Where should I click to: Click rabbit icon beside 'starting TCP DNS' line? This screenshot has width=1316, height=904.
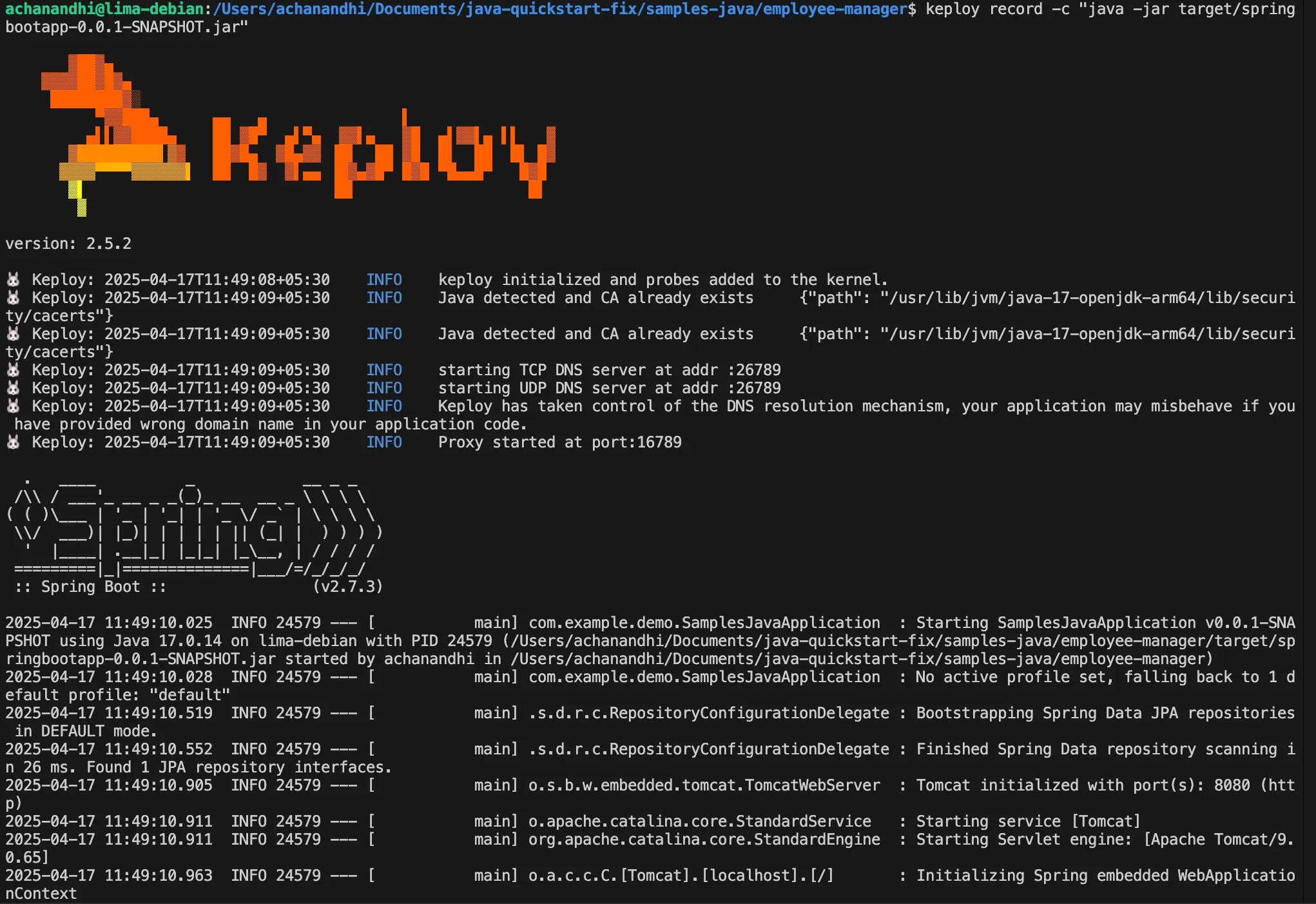click(13, 370)
